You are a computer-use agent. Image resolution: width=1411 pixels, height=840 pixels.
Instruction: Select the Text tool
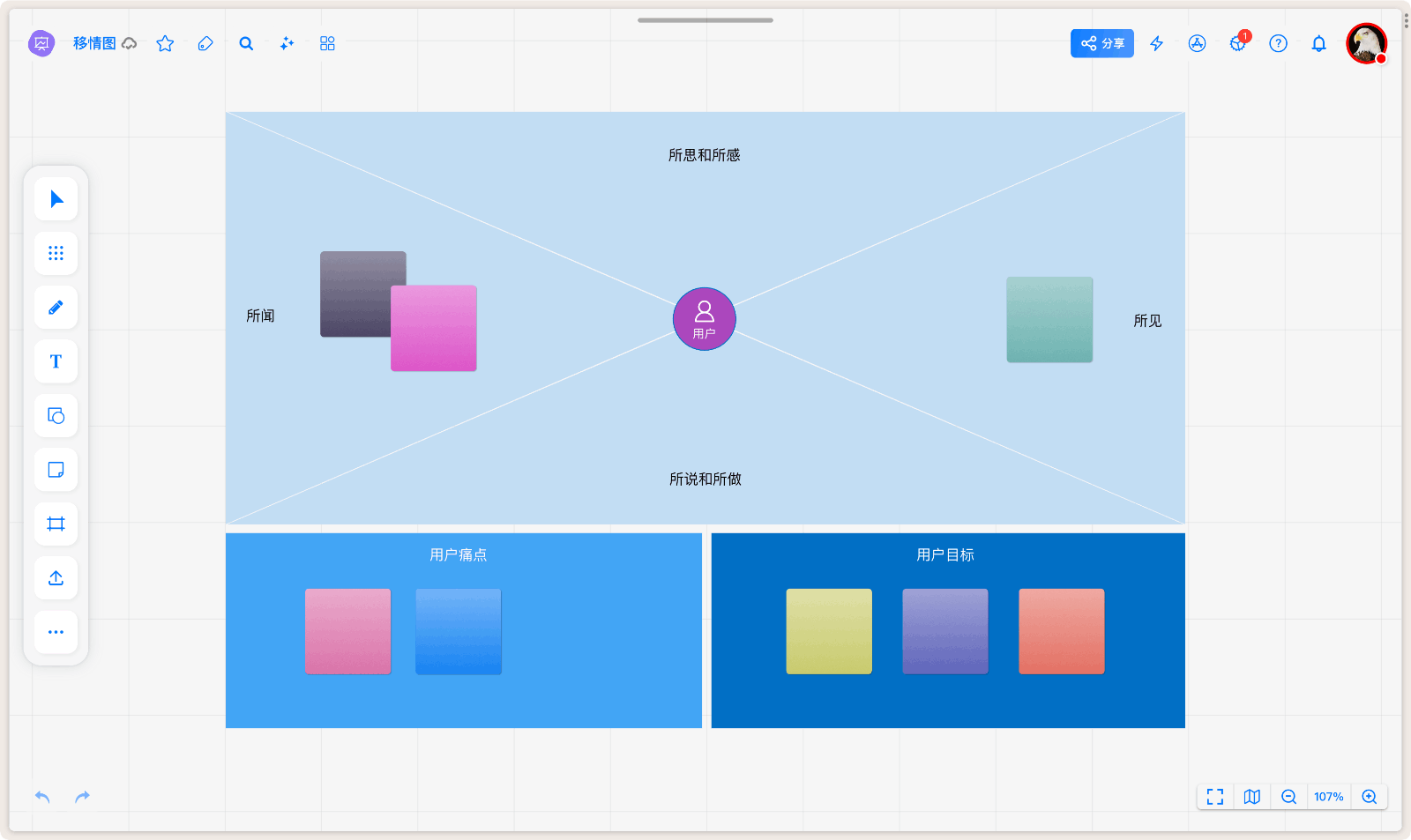click(x=56, y=361)
